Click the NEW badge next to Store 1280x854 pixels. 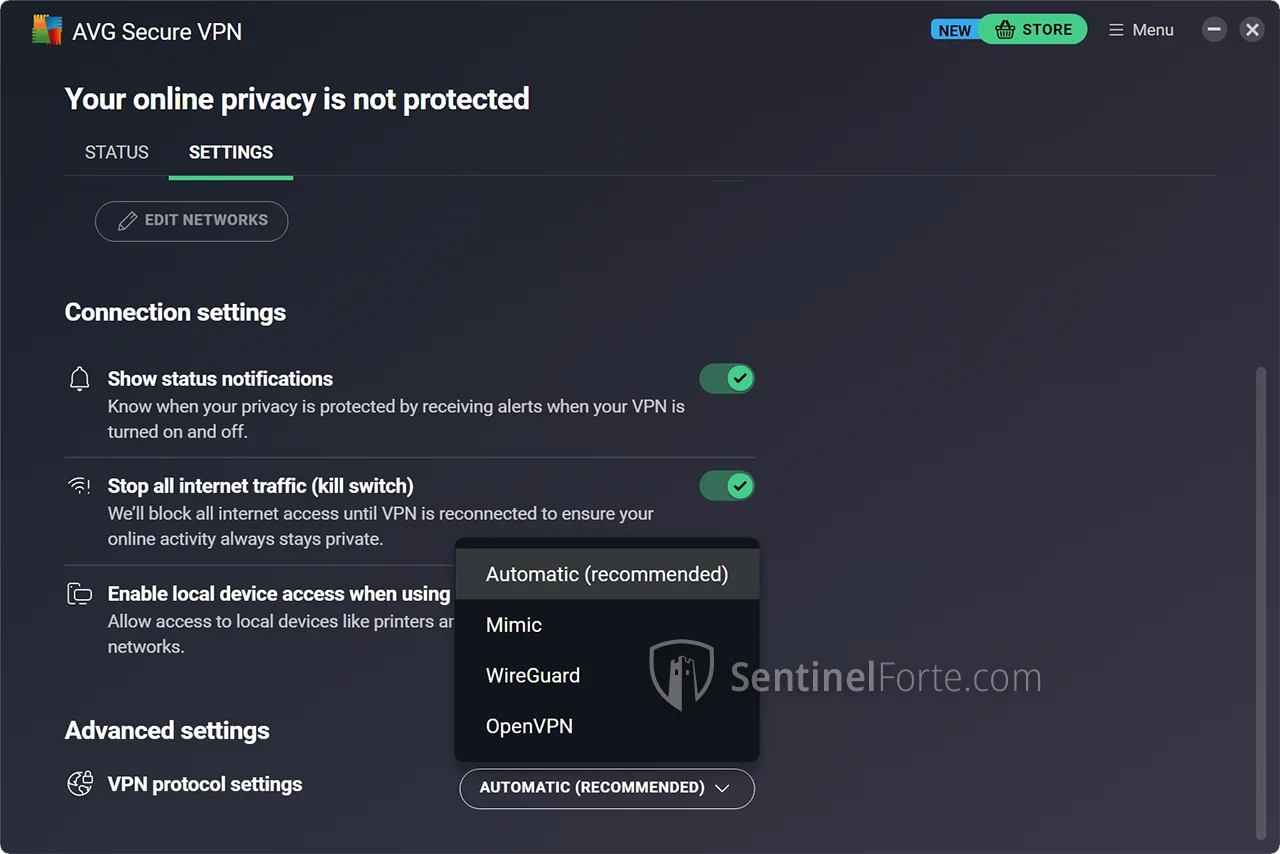tap(954, 30)
